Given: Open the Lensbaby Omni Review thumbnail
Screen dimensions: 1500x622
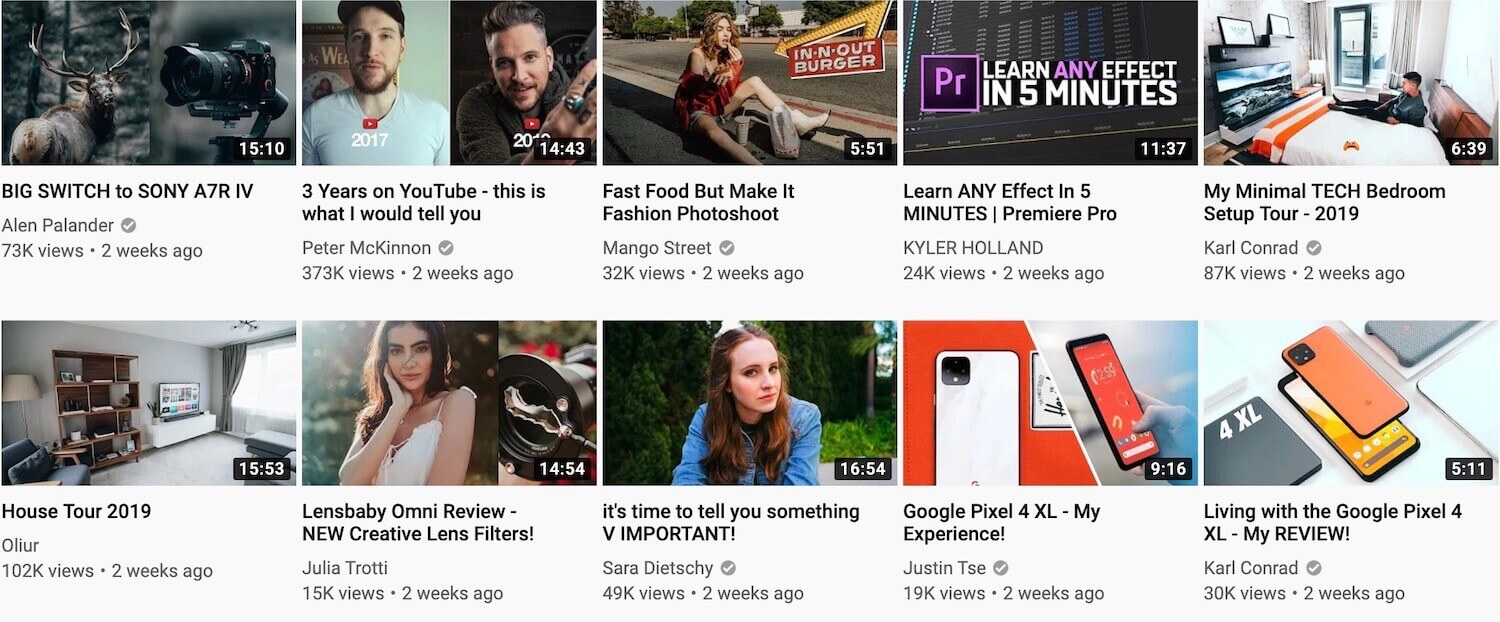Looking at the screenshot, I should pos(449,403).
